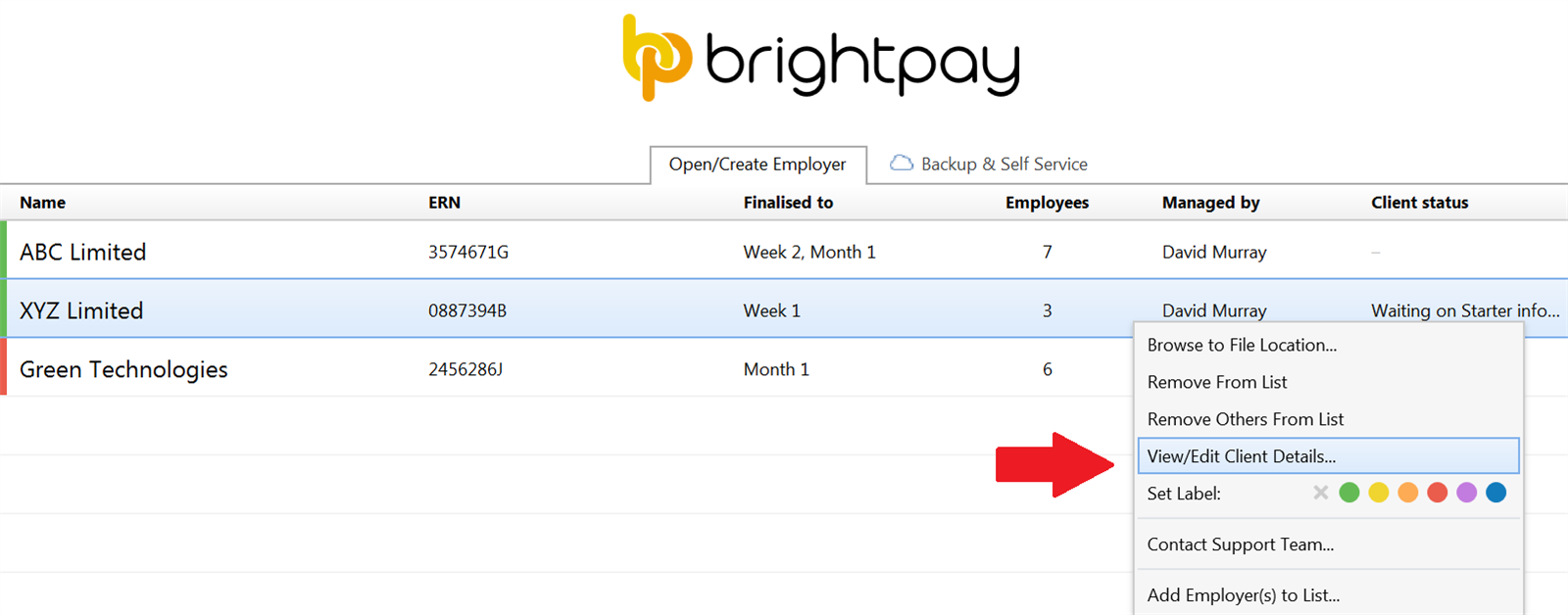Click the Finalised to column header
Viewport: 1568px width, 615px height.
788,203
